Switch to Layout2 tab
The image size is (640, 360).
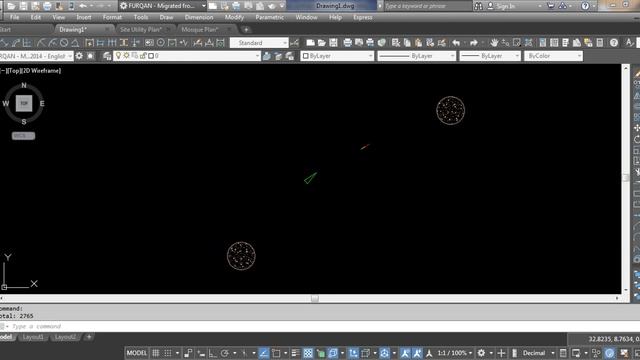[65, 337]
